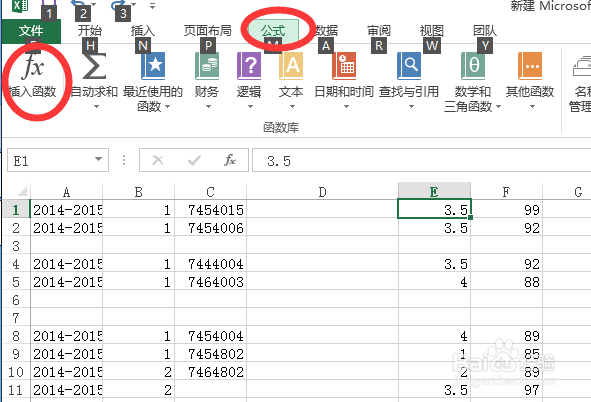Click the Excel application icon in title bar
Image resolution: width=591 pixels, height=402 pixels.
tap(20, 5)
